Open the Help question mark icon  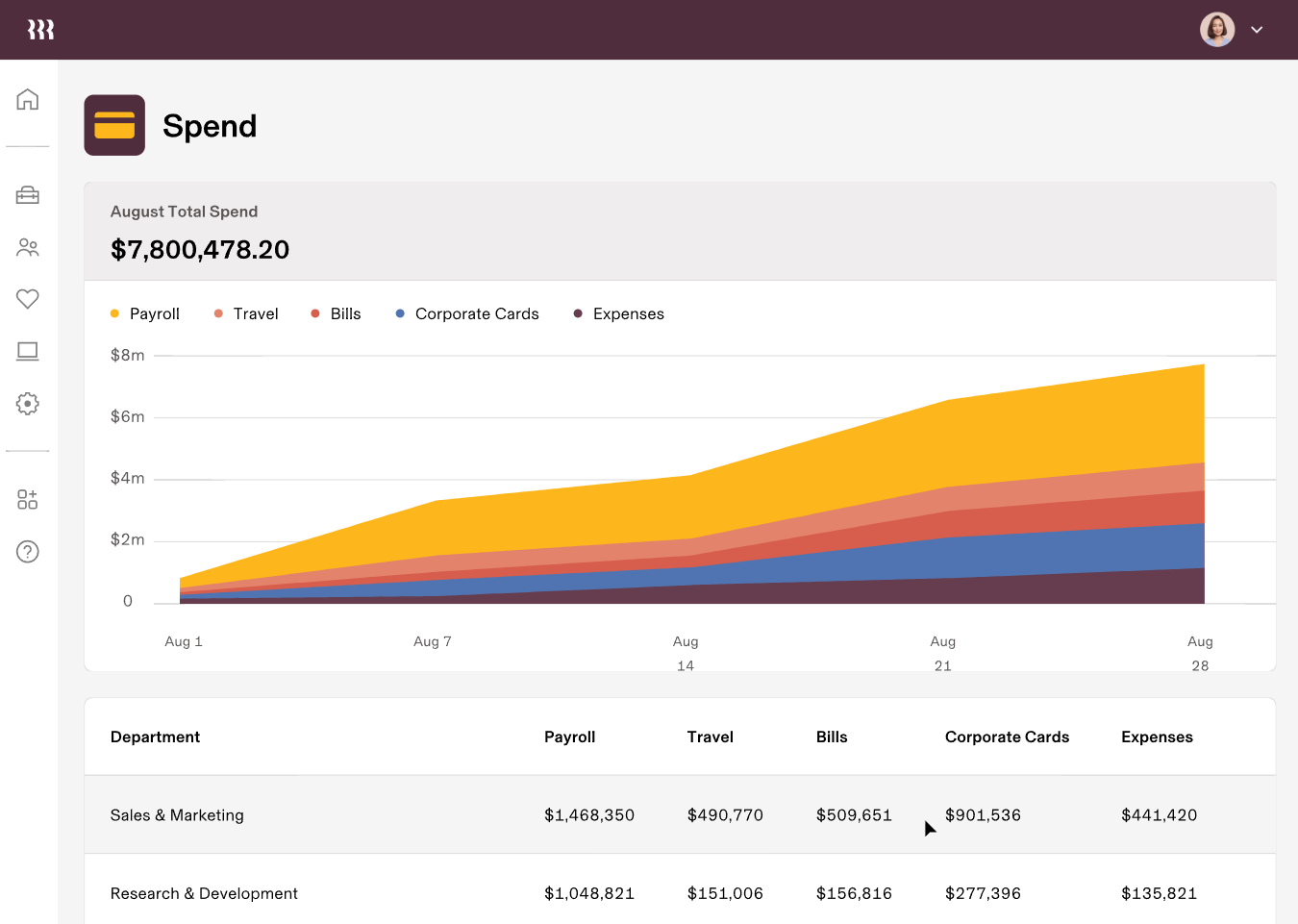28,551
